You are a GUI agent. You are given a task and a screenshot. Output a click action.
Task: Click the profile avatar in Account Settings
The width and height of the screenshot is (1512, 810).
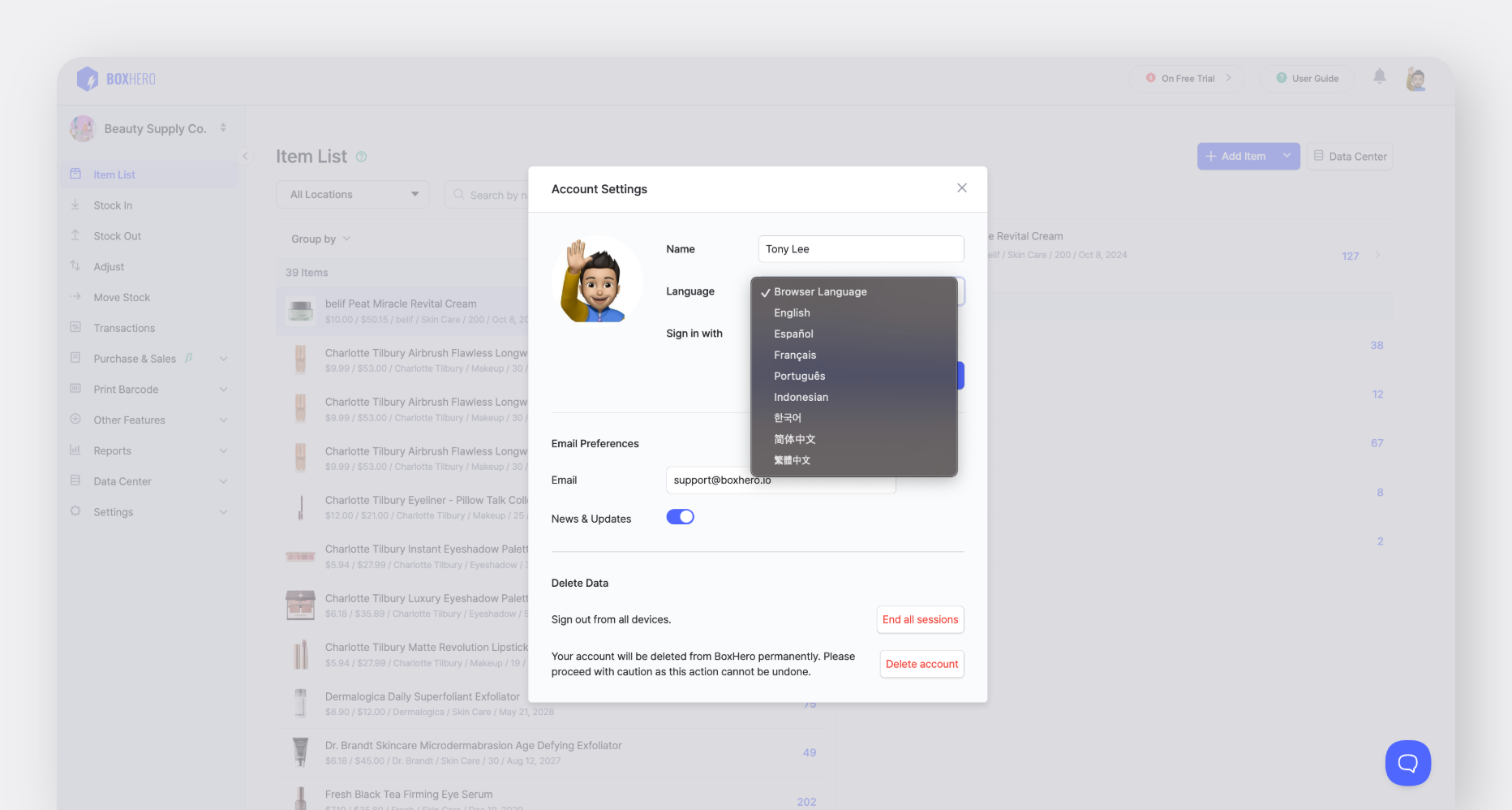click(598, 281)
